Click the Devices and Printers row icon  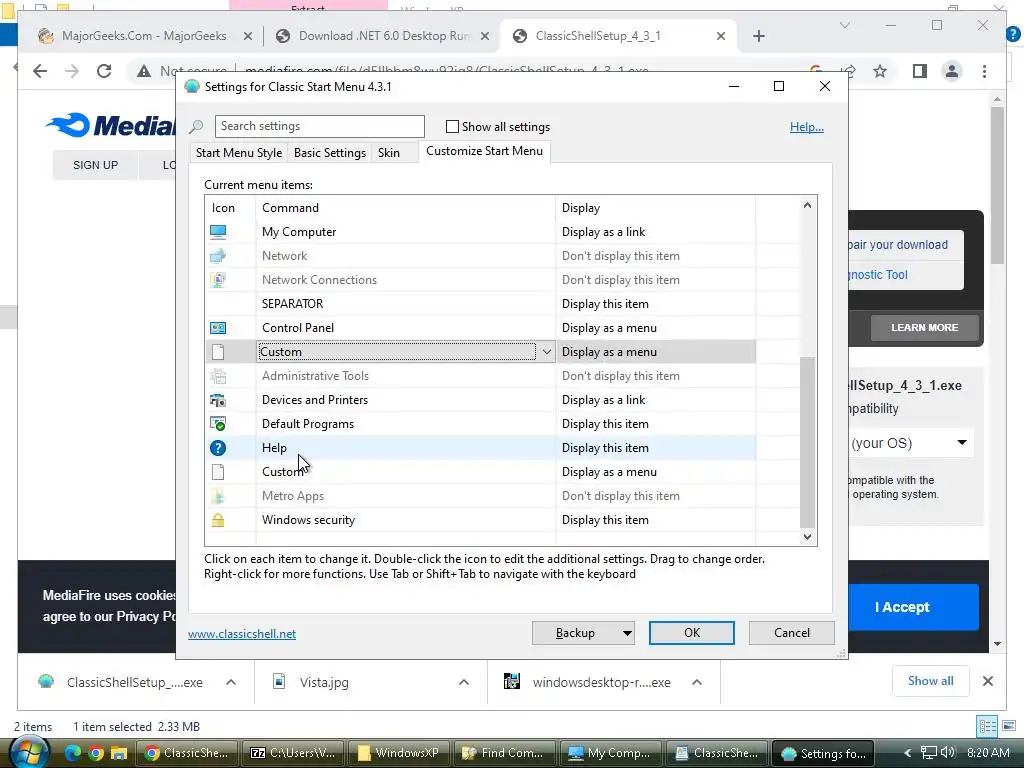point(218,400)
